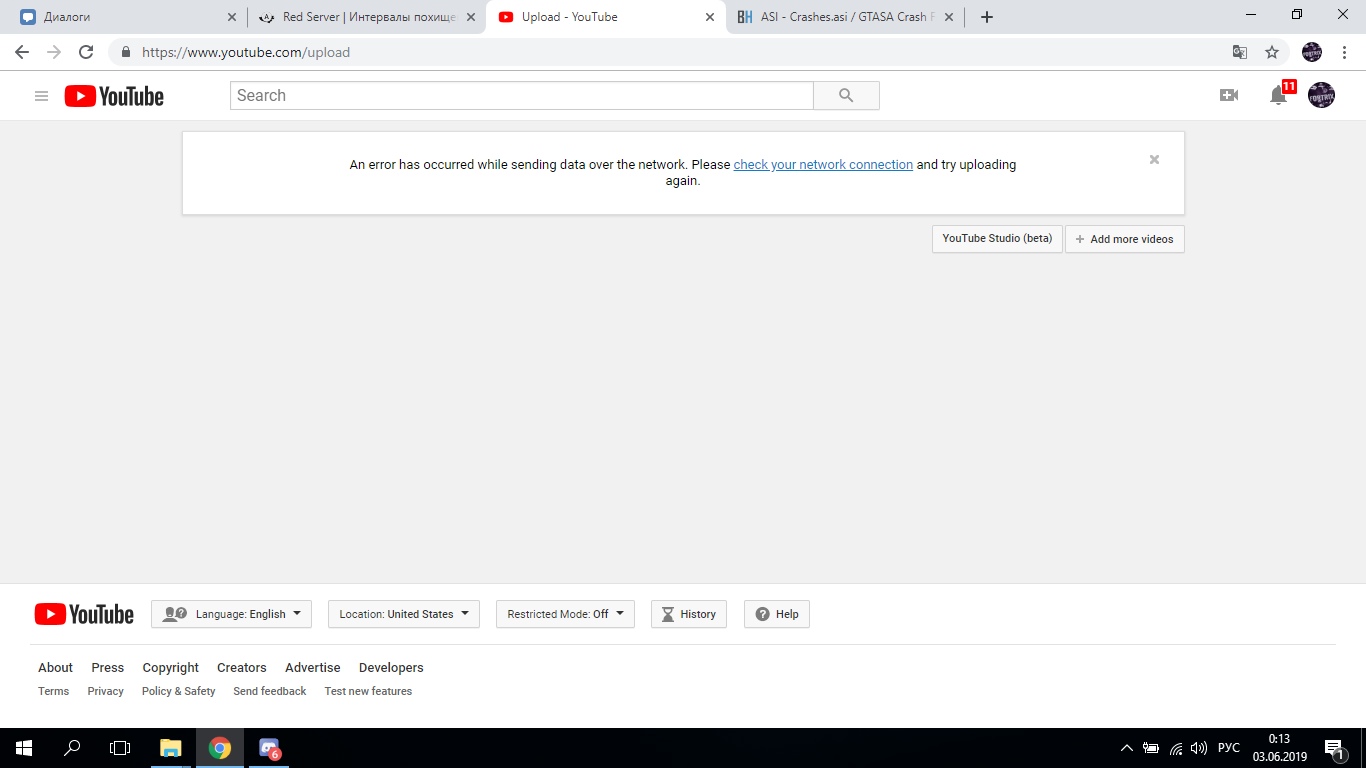Open the Terms footer link
This screenshot has width=1366, height=768.
click(x=54, y=691)
